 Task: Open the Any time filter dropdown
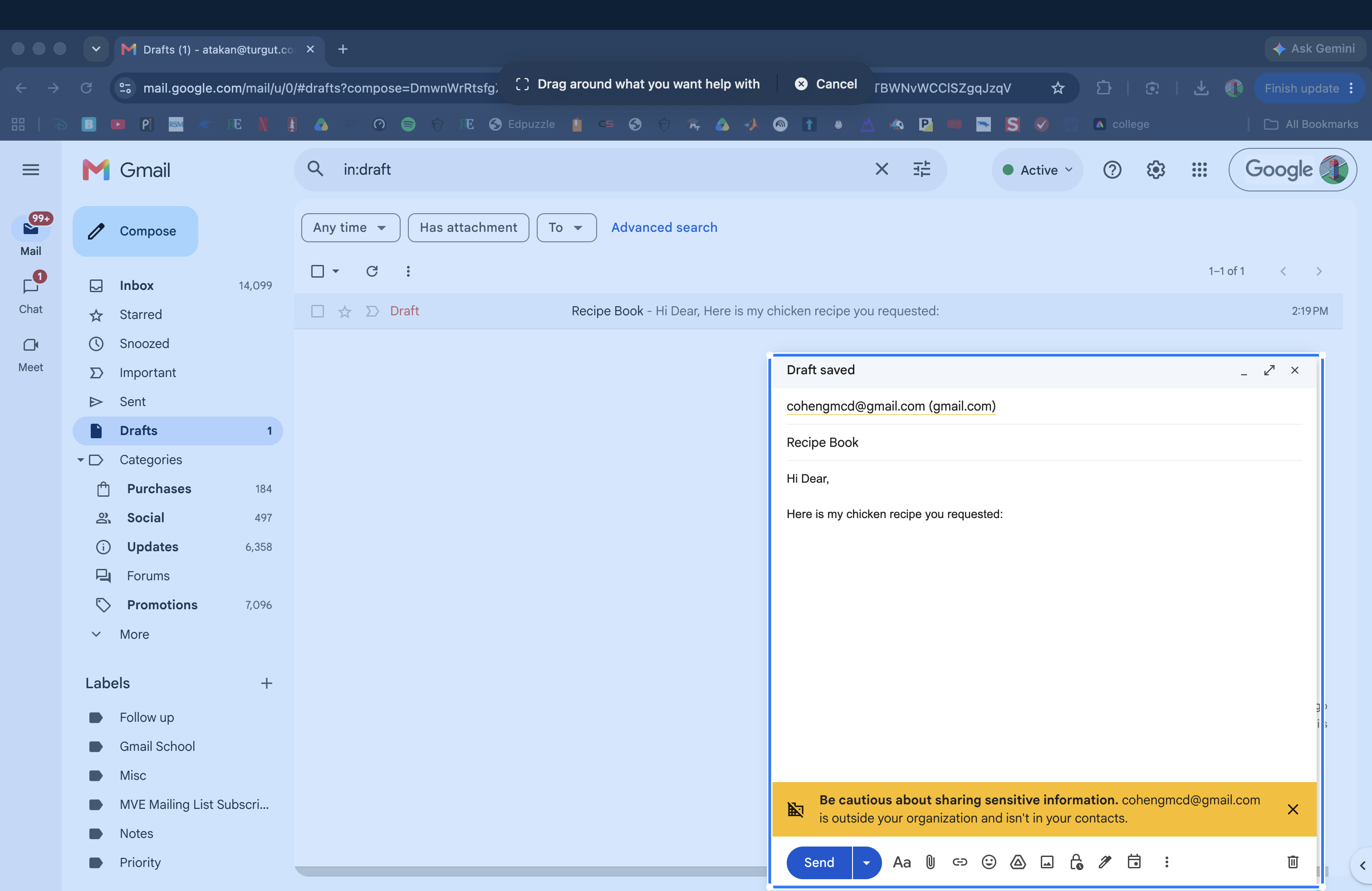pyautogui.click(x=351, y=228)
